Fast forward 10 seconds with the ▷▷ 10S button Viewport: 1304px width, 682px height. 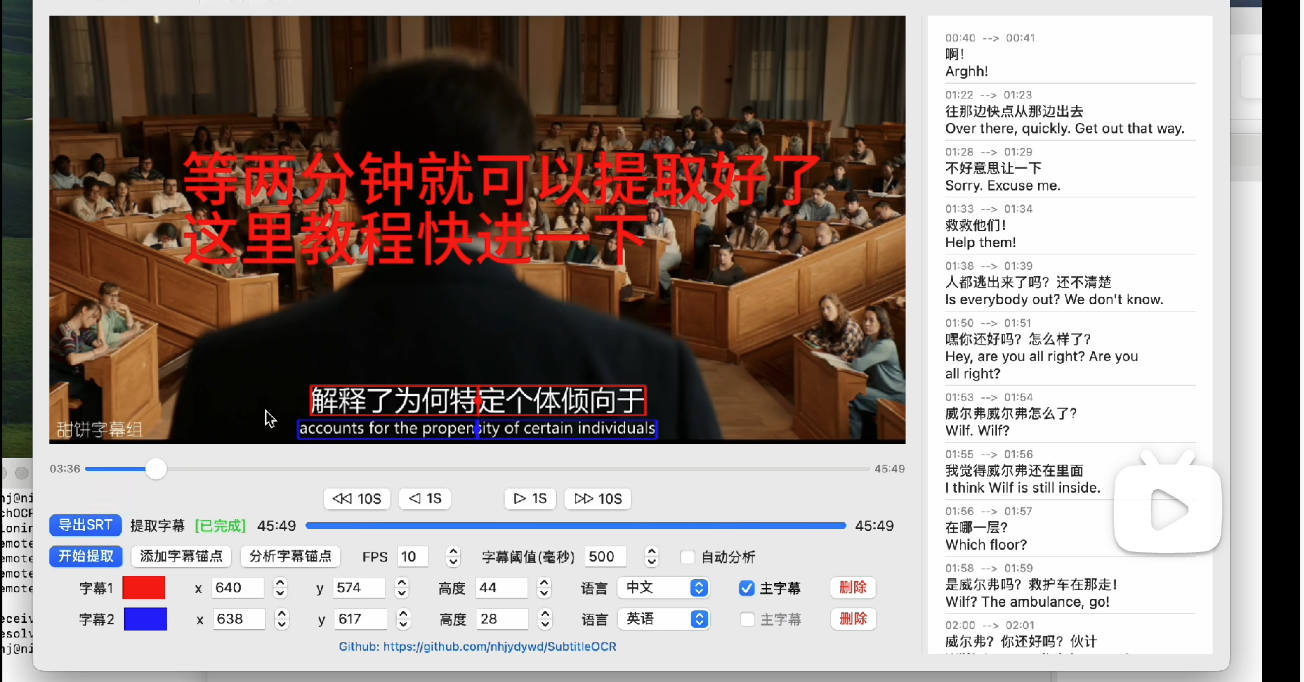click(x=598, y=498)
